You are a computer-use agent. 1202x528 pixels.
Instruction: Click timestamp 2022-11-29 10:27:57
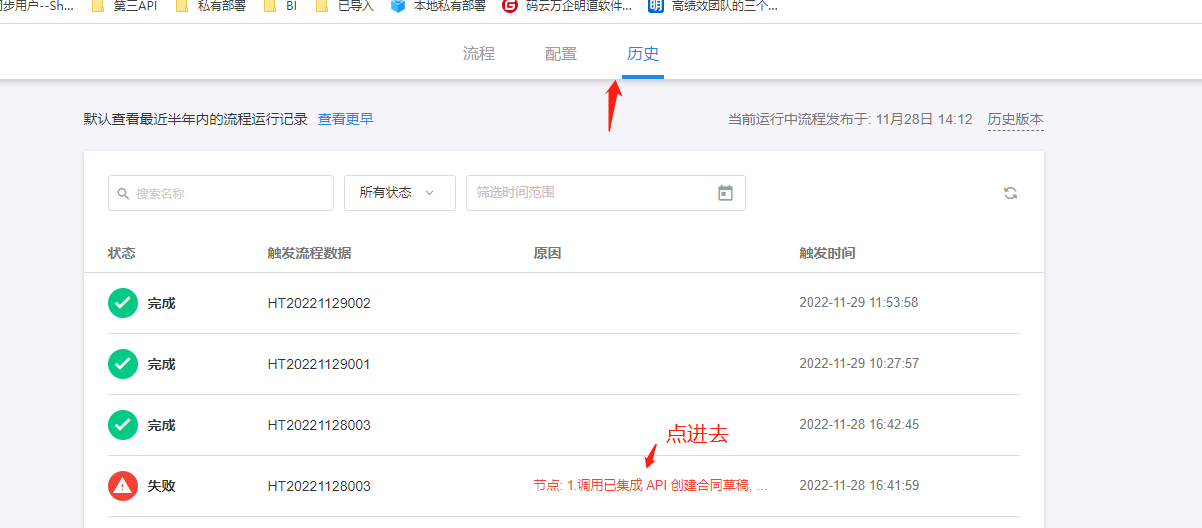pyautogui.click(x=859, y=364)
